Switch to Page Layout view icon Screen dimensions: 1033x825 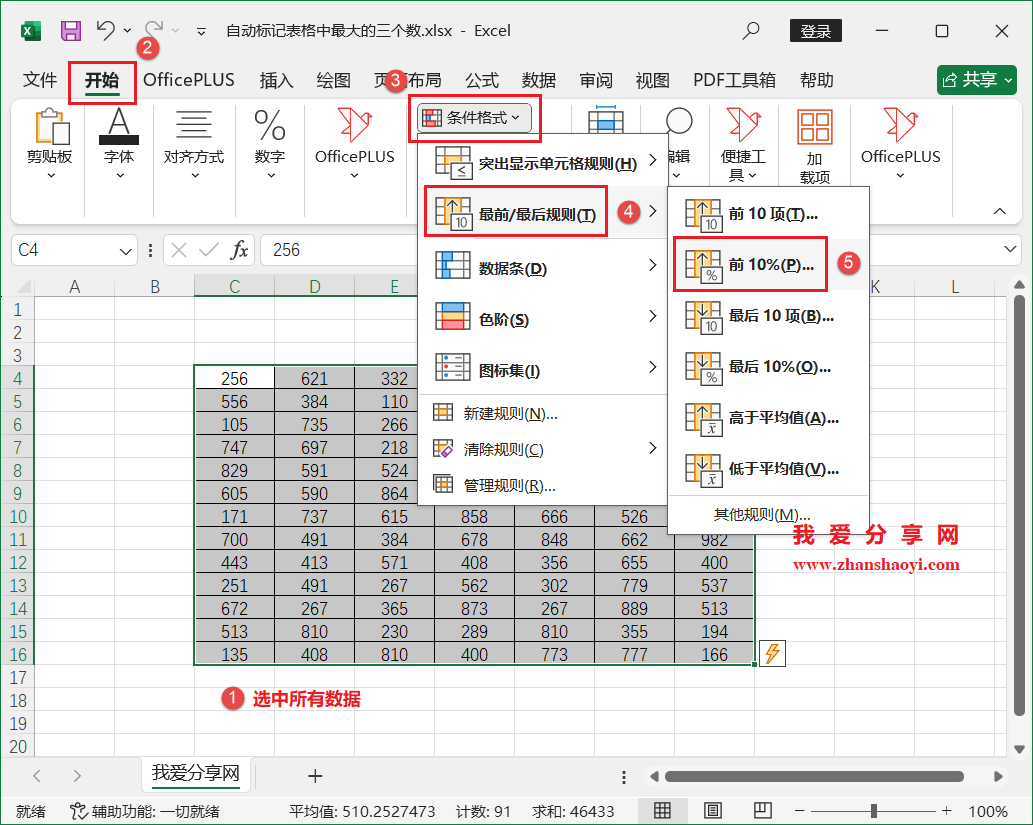pos(713,811)
